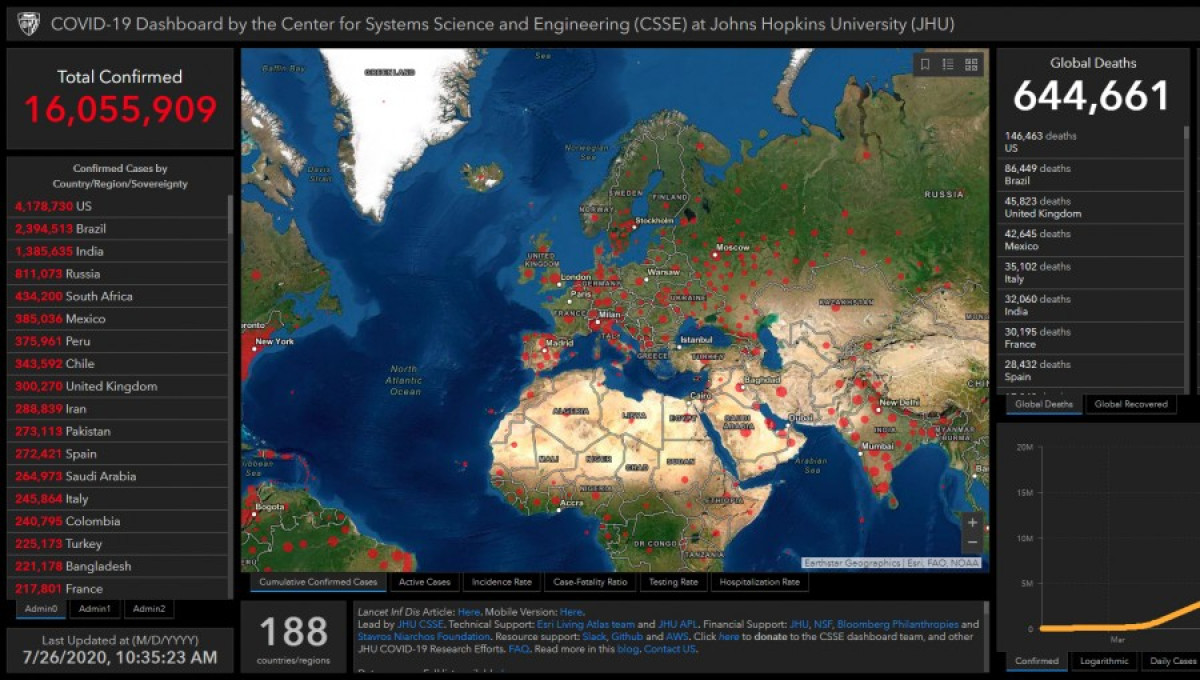Viewport: 1200px width, 680px height.
Task: Switch to the Hospitalization Rate tab
Action: [759, 582]
